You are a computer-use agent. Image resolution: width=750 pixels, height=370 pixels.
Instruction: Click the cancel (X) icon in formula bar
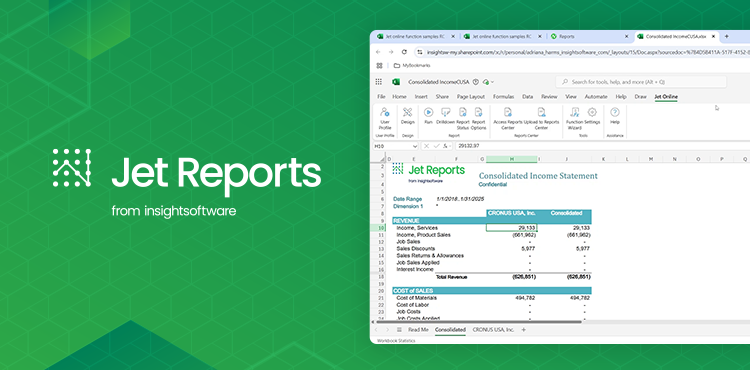click(x=426, y=146)
